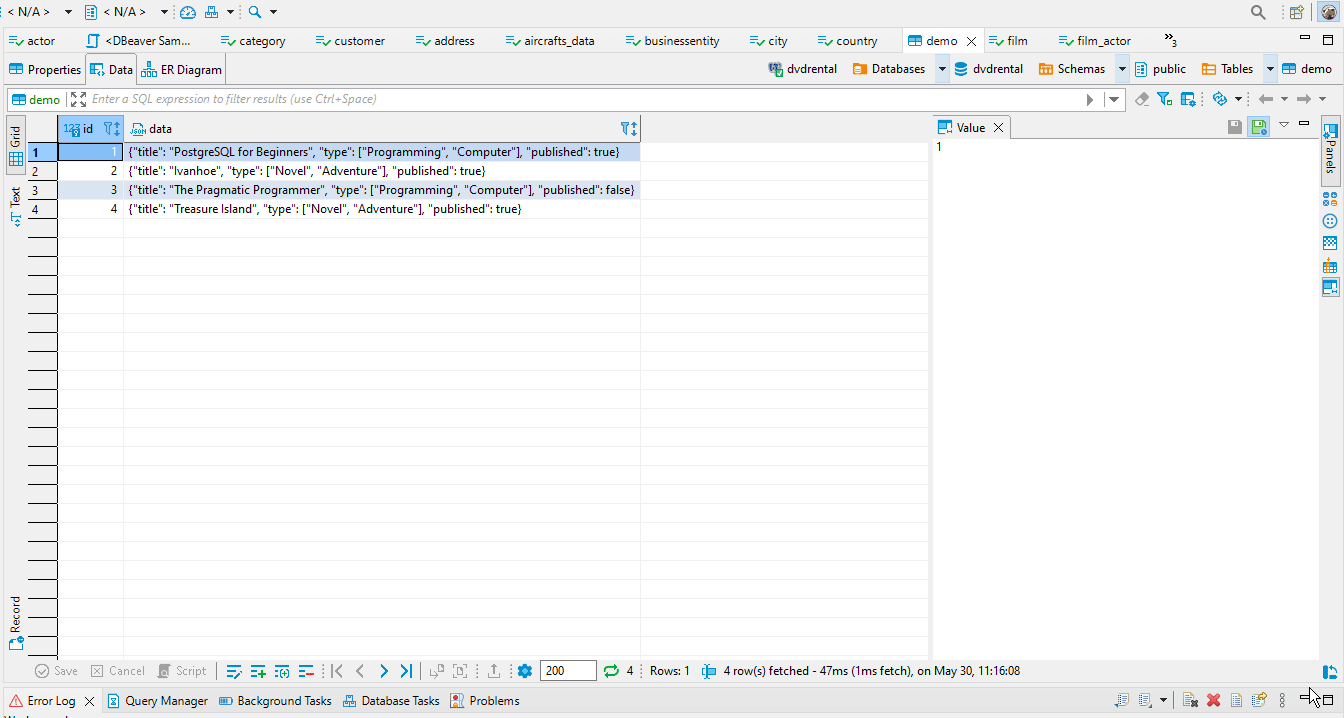Open the Schemas selector dropdown

click(x=1122, y=69)
